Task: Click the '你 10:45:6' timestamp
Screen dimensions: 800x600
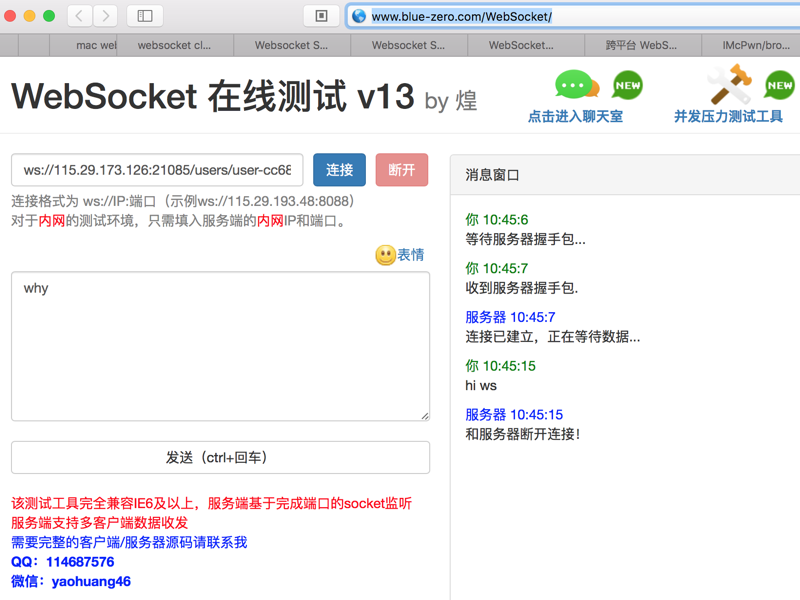Action: pyautogui.click(x=496, y=220)
